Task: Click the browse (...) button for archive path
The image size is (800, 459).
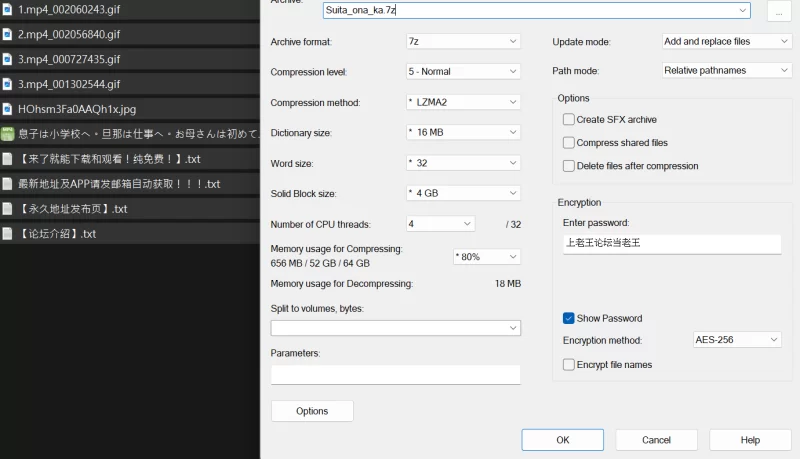Action: click(779, 11)
